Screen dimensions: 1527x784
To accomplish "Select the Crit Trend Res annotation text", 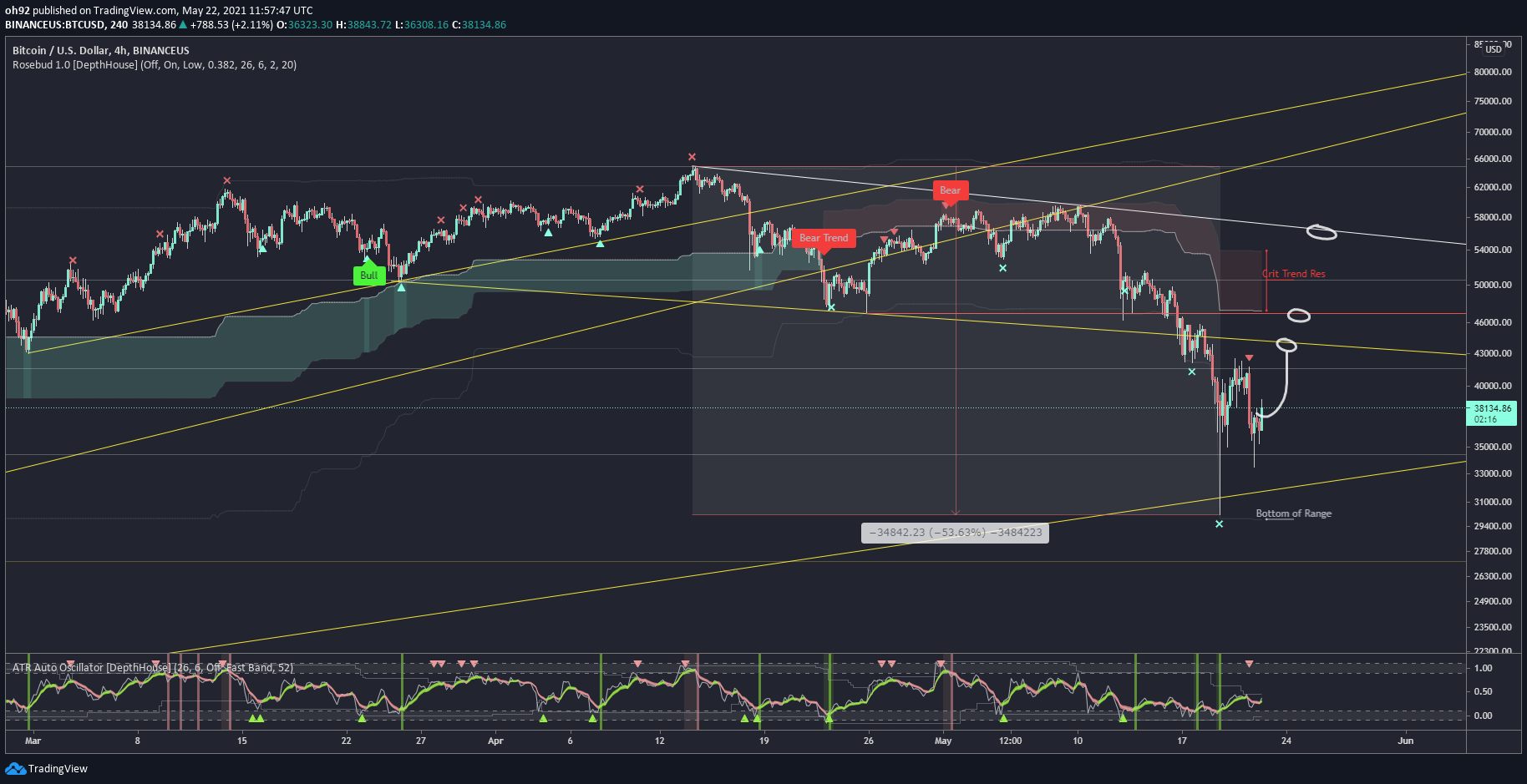I will coord(1294,274).
